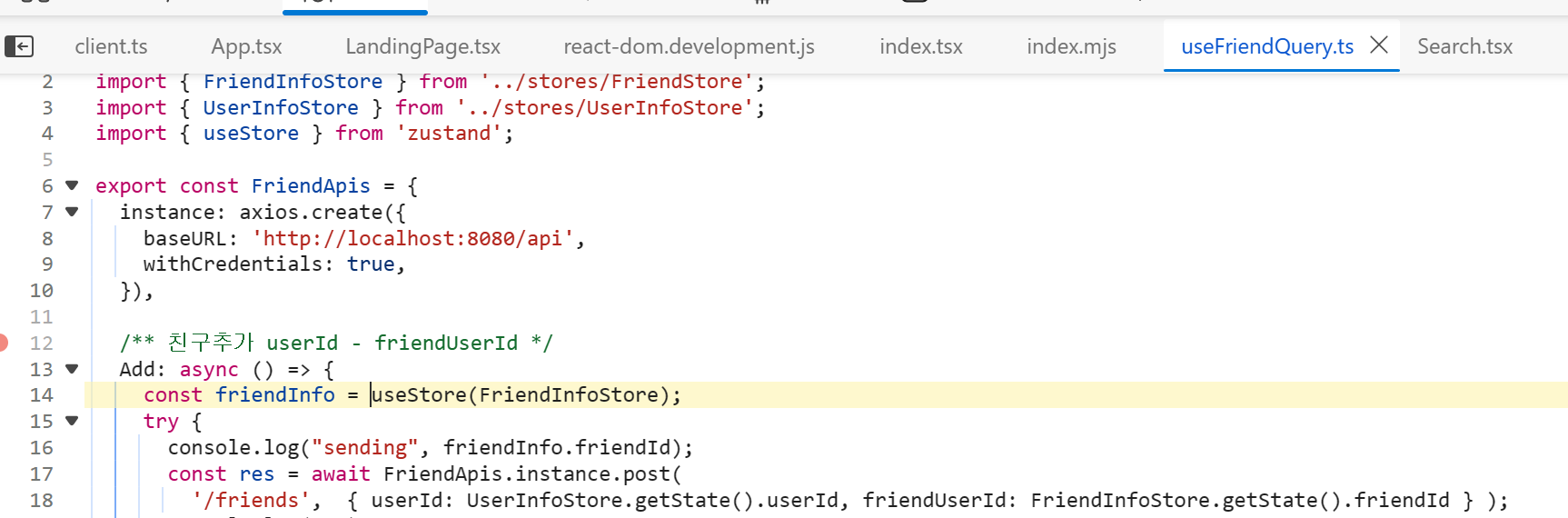Screen dimensions: 1568x518
Task: Close the useFriendQuery.ts tab
Action: [x=1378, y=45]
